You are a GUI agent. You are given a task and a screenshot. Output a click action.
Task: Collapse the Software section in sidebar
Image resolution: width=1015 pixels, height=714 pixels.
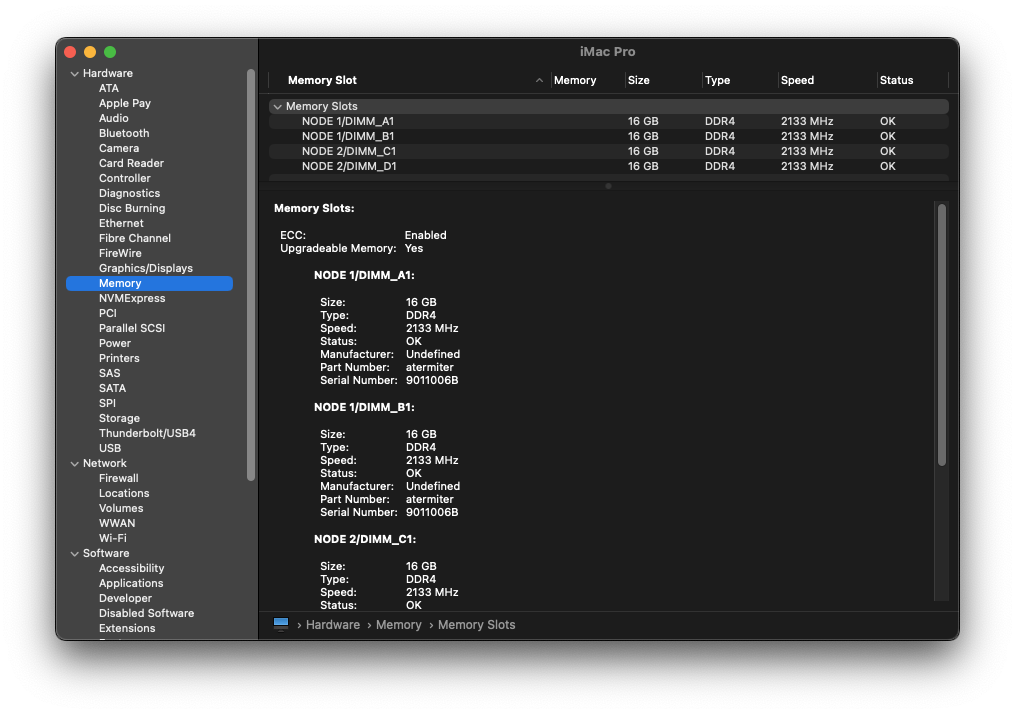coord(74,553)
